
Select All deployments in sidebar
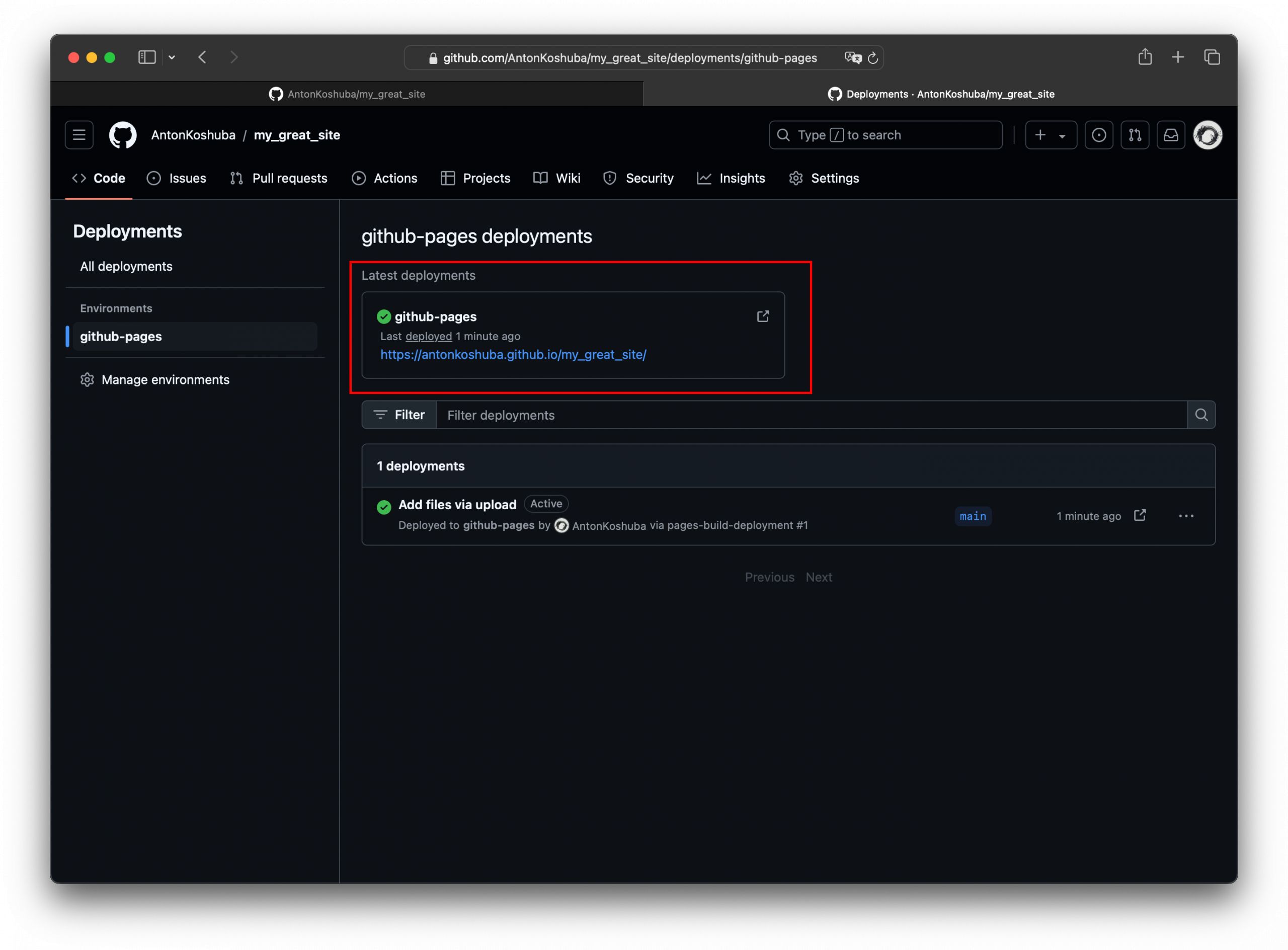coord(126,266)
